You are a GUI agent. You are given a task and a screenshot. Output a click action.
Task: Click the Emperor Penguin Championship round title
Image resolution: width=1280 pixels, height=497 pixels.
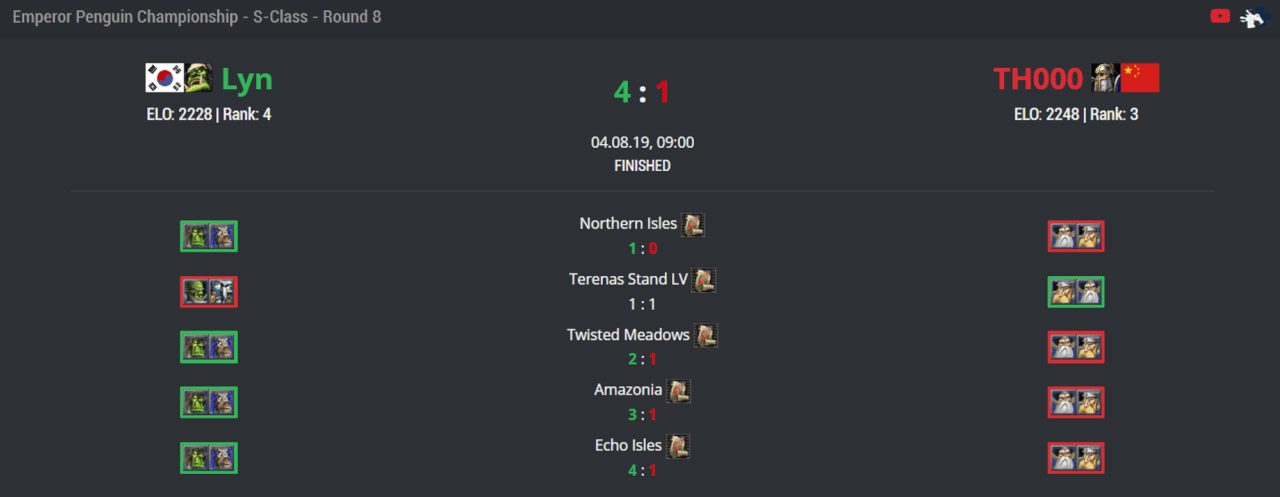click(197, 17)
